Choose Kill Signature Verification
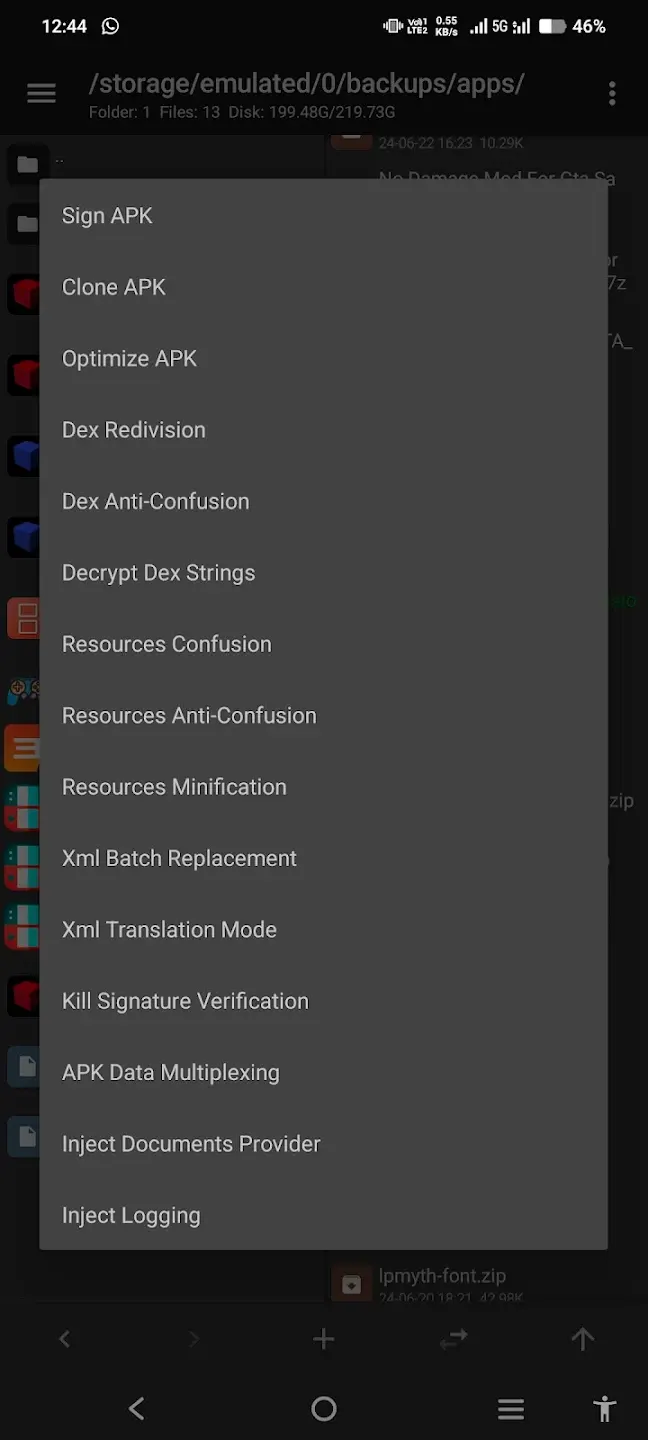The height and width of the screenshot is (1440, 648). click(x=185, y=1001)
